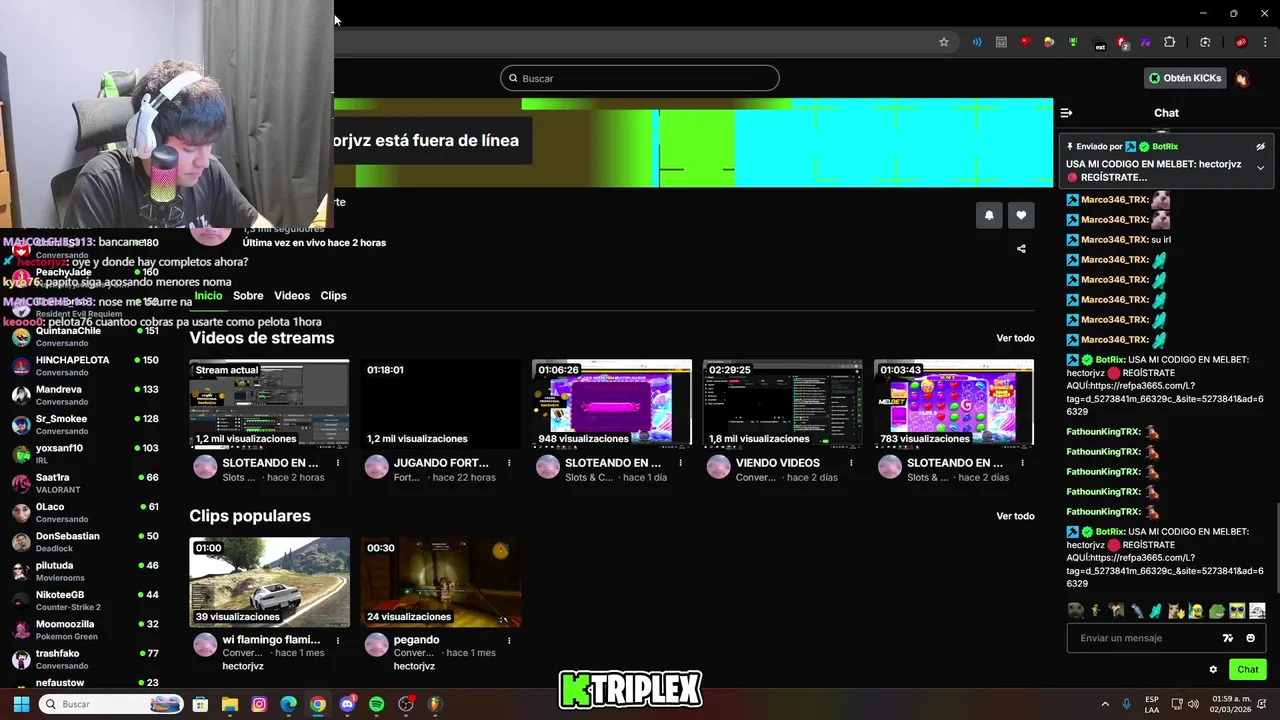The height and width of the screenshot is (720, 1280).
Task: Click Ver todo for Clips populares
Action: (1015, 516)
